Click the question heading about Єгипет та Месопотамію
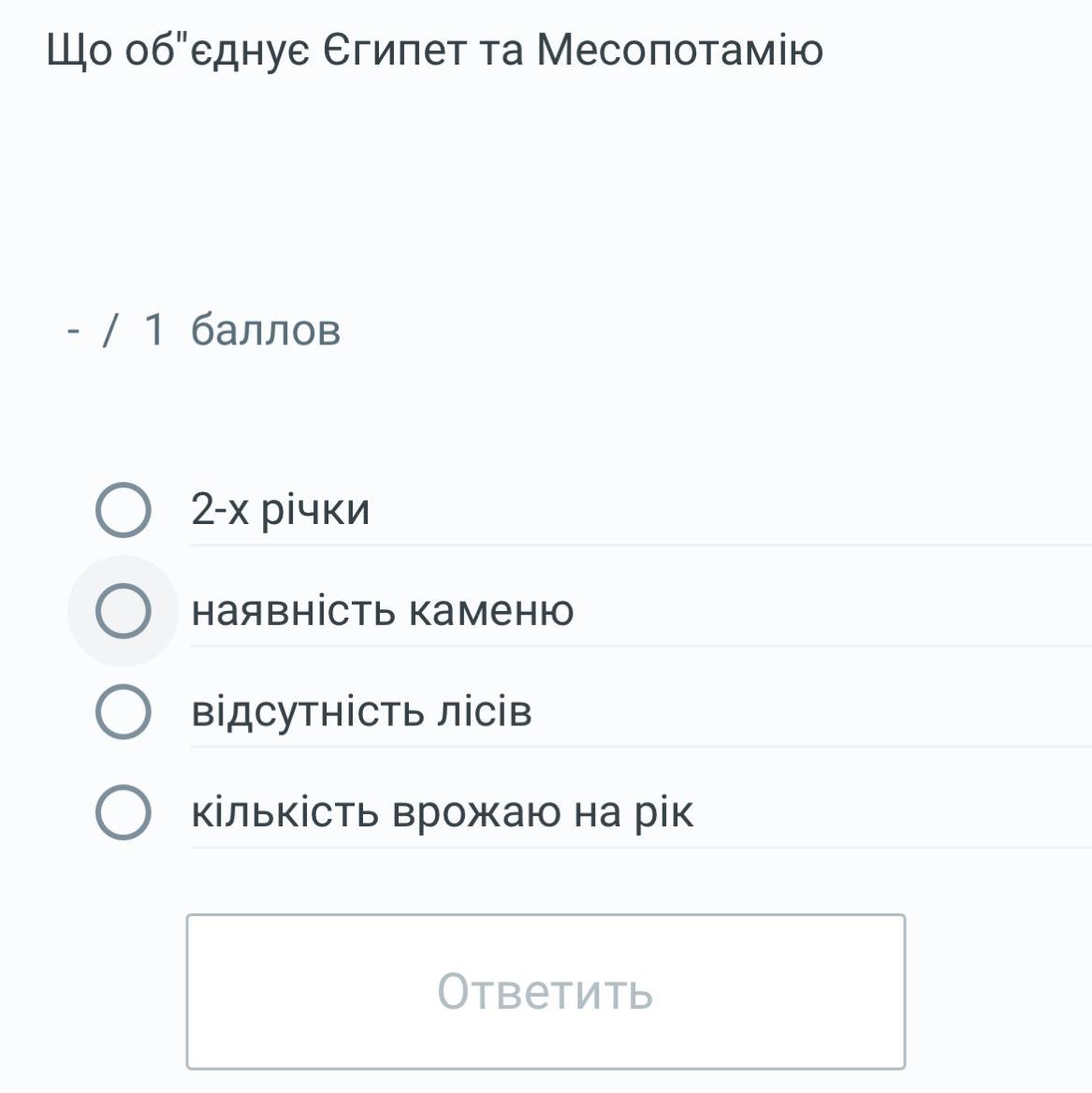The height and width of the screenshot is (1093, 1092). (x=434, y=51)
